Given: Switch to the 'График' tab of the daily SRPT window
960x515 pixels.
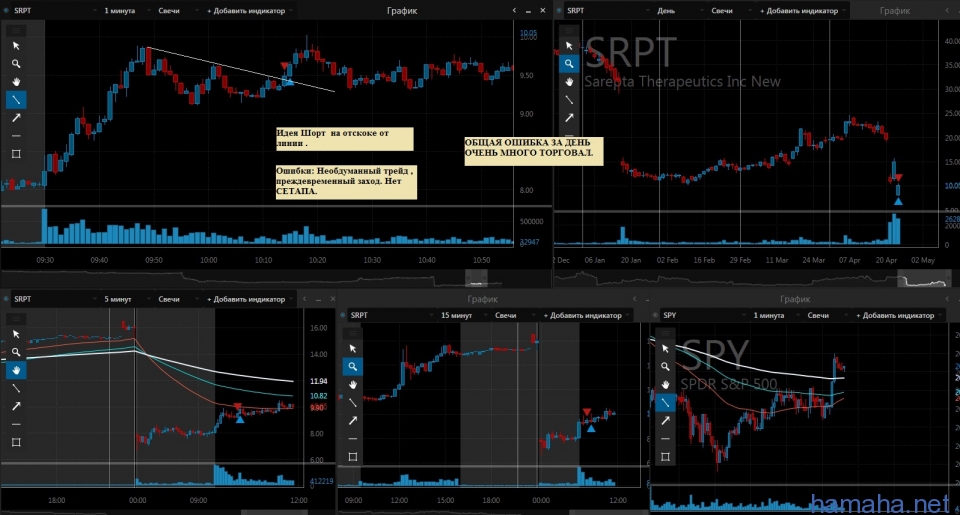Looking at the screenshot, I should (895, 10).
